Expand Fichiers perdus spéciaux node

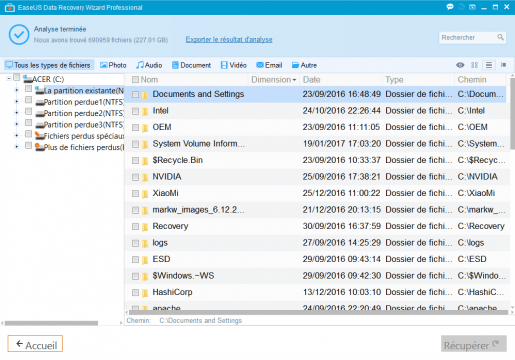pyautogui.click(x=16, y=135)
